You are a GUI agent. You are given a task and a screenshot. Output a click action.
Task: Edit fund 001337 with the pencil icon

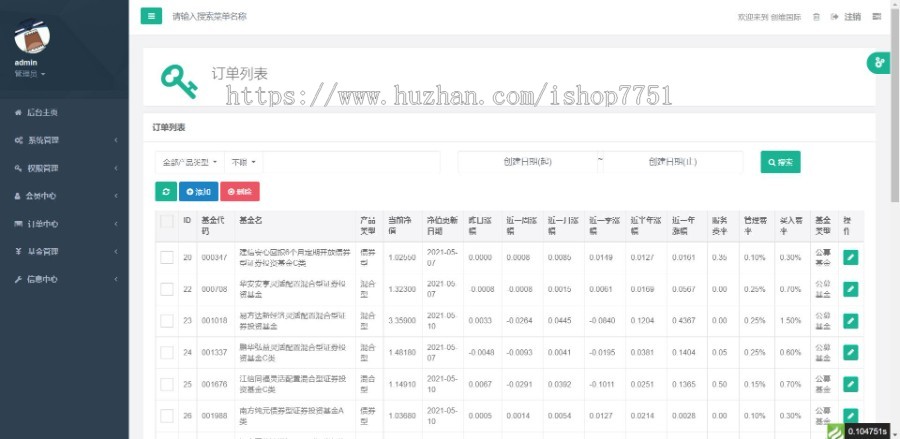(851, 352)
